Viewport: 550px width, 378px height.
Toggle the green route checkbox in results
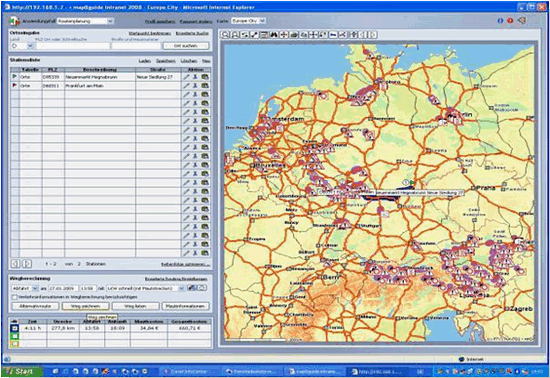(15, 336)
